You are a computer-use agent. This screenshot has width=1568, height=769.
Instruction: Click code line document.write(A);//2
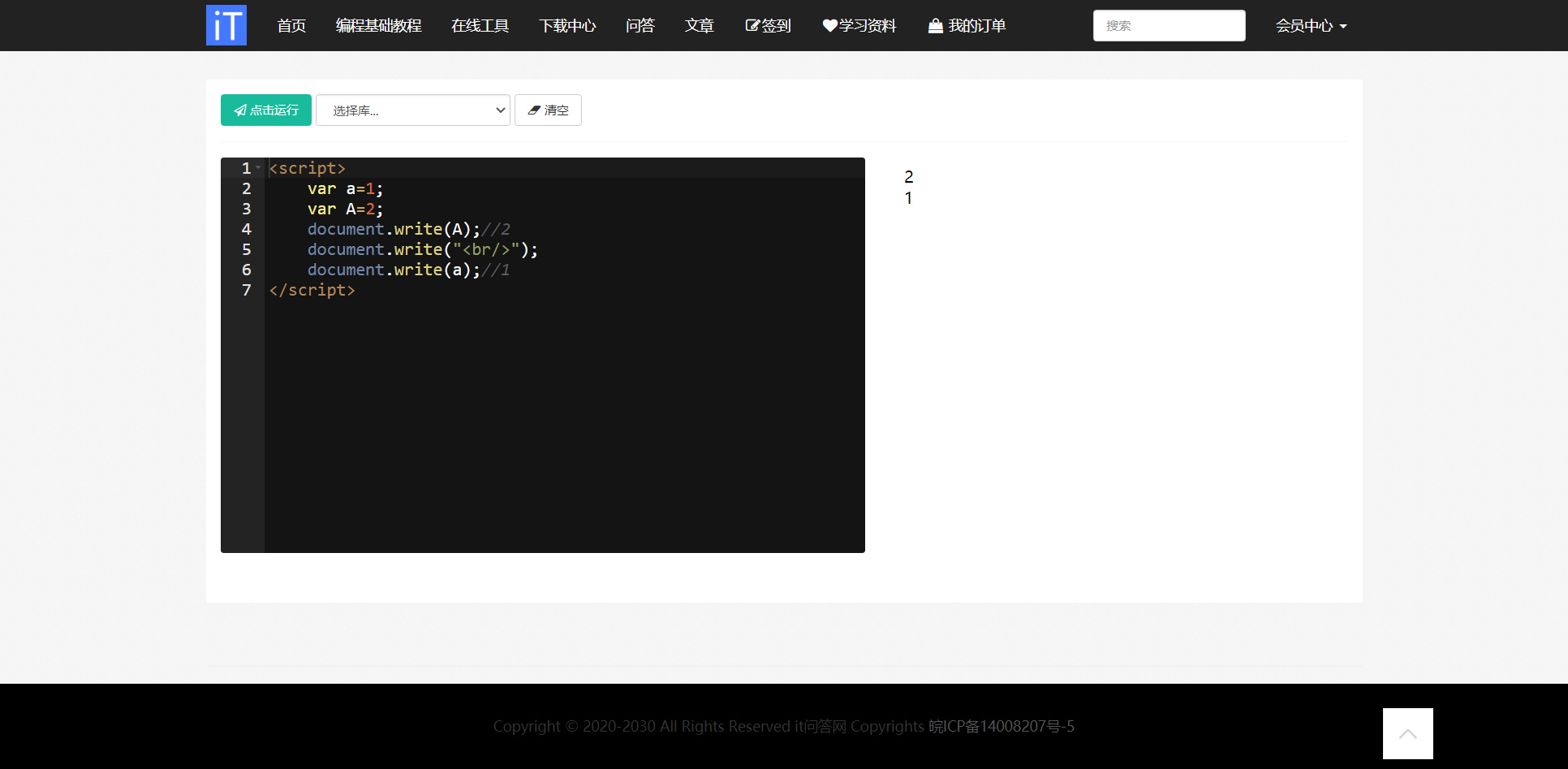point(409,229)
